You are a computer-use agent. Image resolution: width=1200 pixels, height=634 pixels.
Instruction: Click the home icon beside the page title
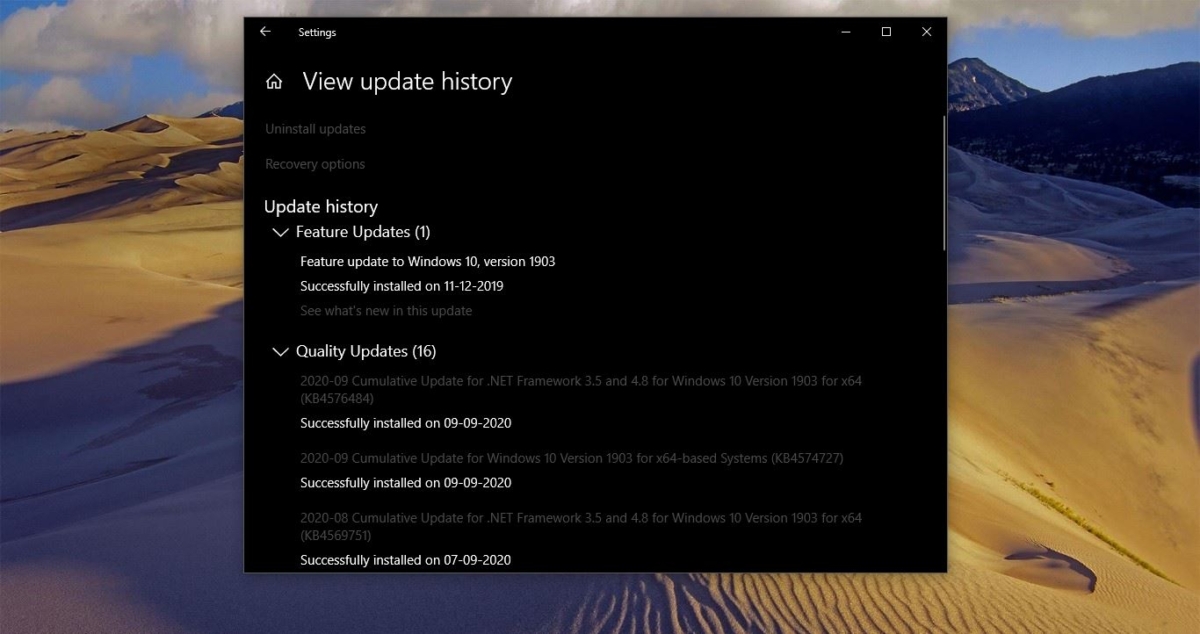click(x=274, y=81)
